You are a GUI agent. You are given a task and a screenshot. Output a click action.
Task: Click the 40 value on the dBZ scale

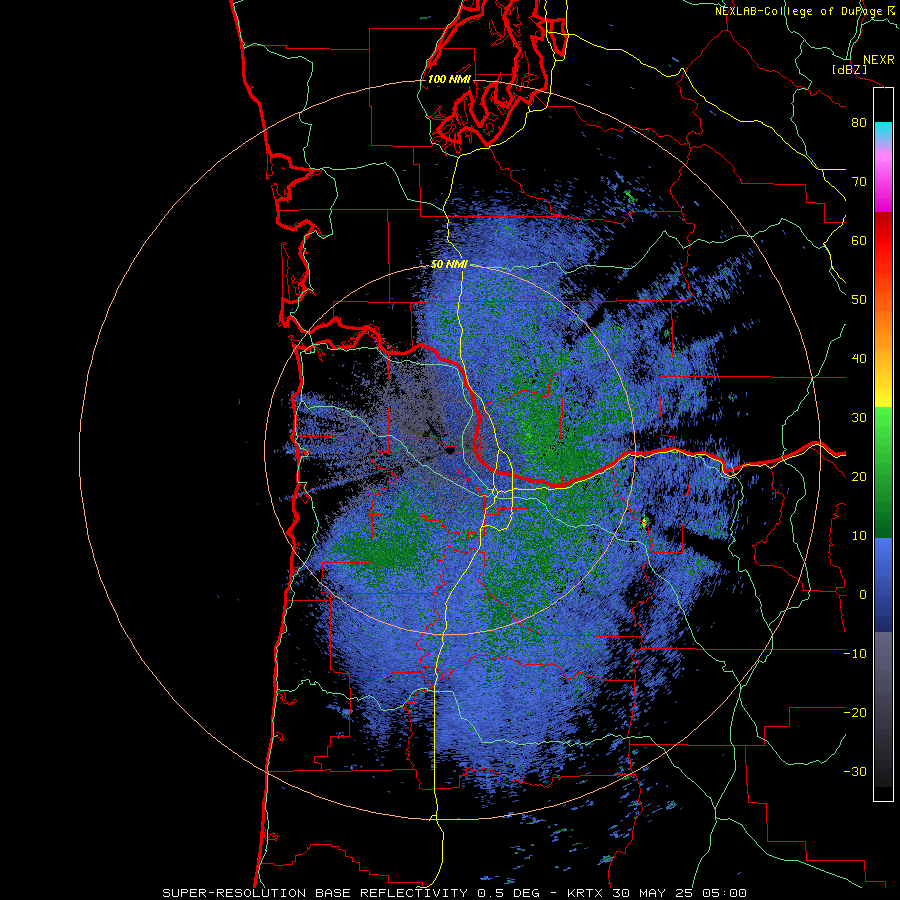(859, 359)
